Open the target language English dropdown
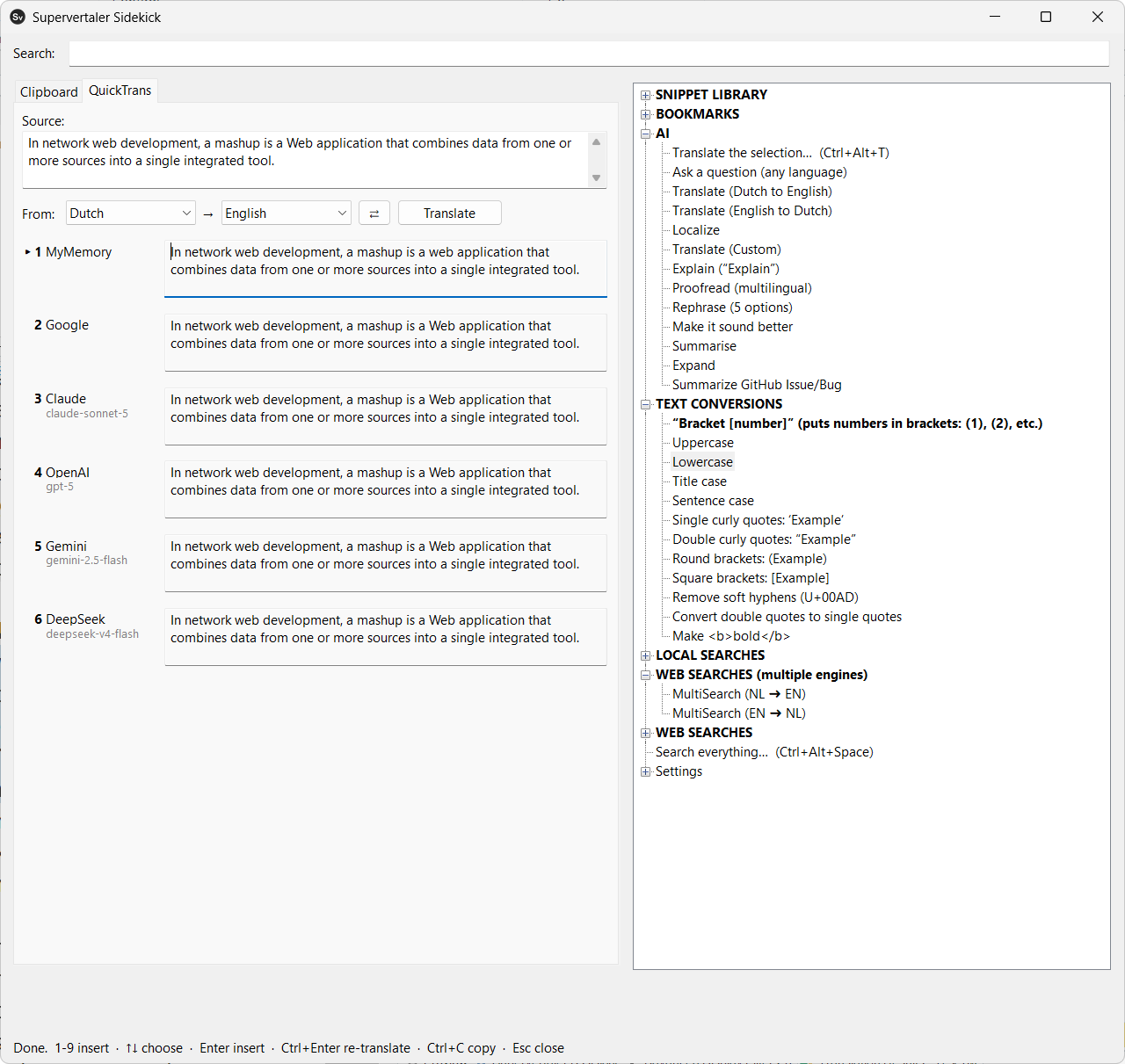This screenshot has width=1125, height=1064. [x=287, y=214]
